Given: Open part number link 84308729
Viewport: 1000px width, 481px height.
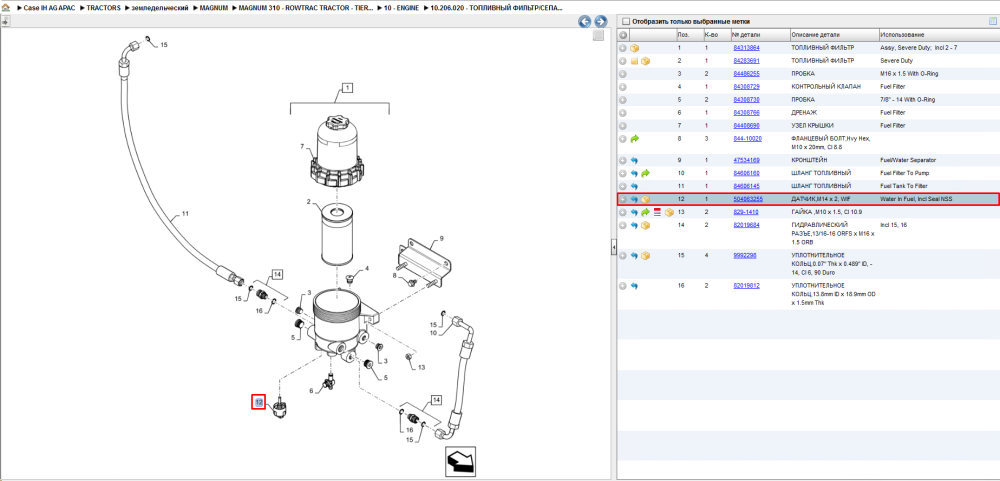Looking at the screenshot, I should 746,87.
